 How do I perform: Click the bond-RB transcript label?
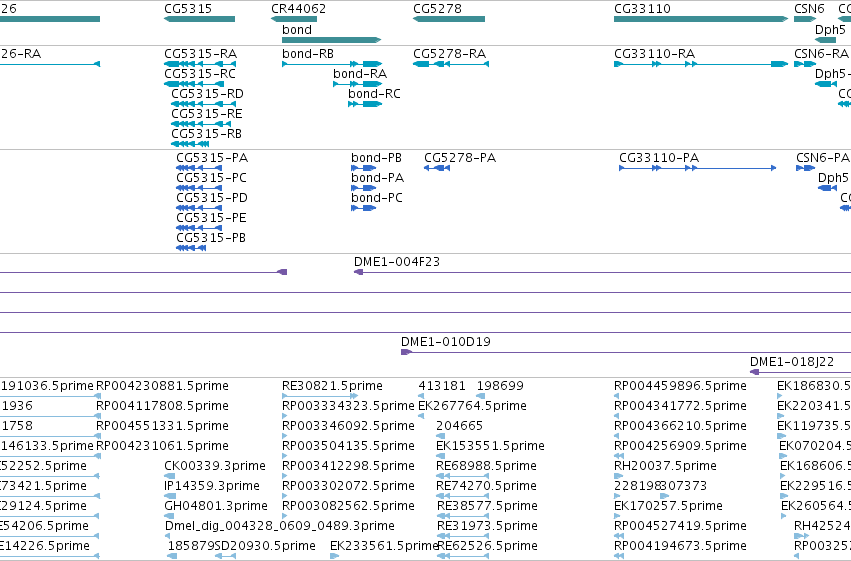308,54
